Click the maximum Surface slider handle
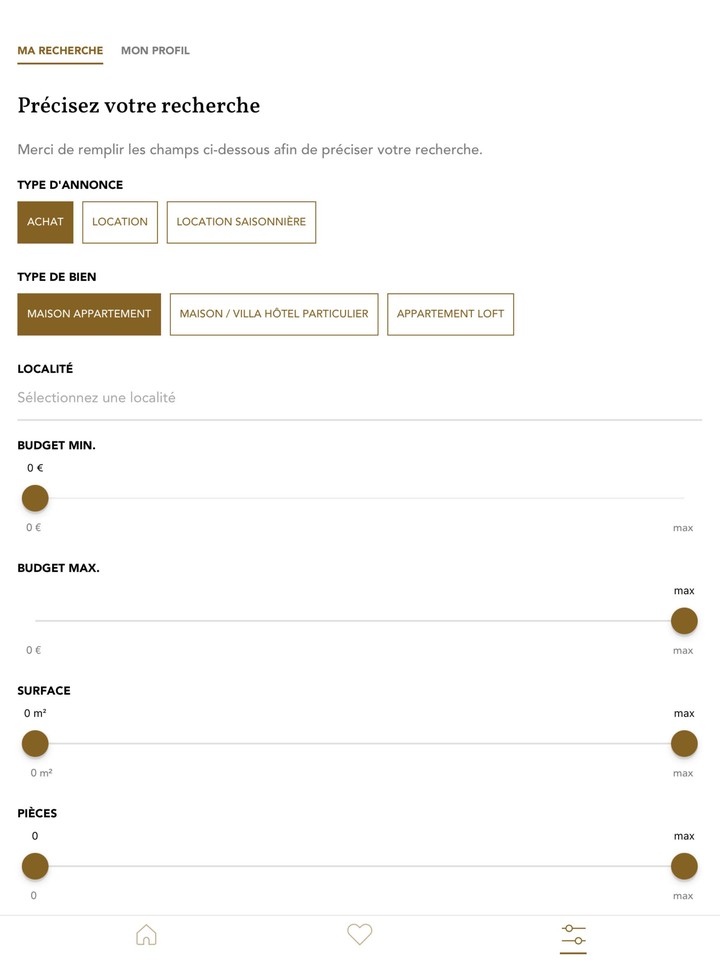The width and height of the screenshot is (720, 960). [x=684, y=743]
